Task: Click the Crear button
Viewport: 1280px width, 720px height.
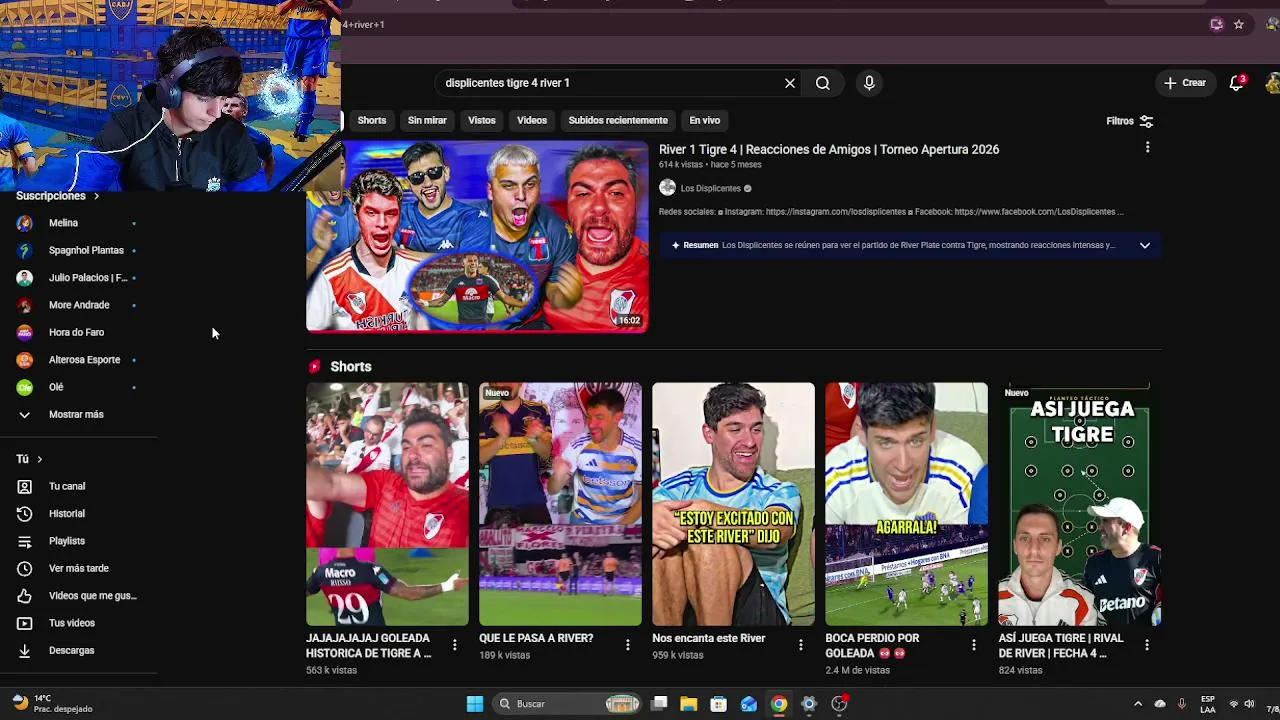Action: [x=1185, y=83]
